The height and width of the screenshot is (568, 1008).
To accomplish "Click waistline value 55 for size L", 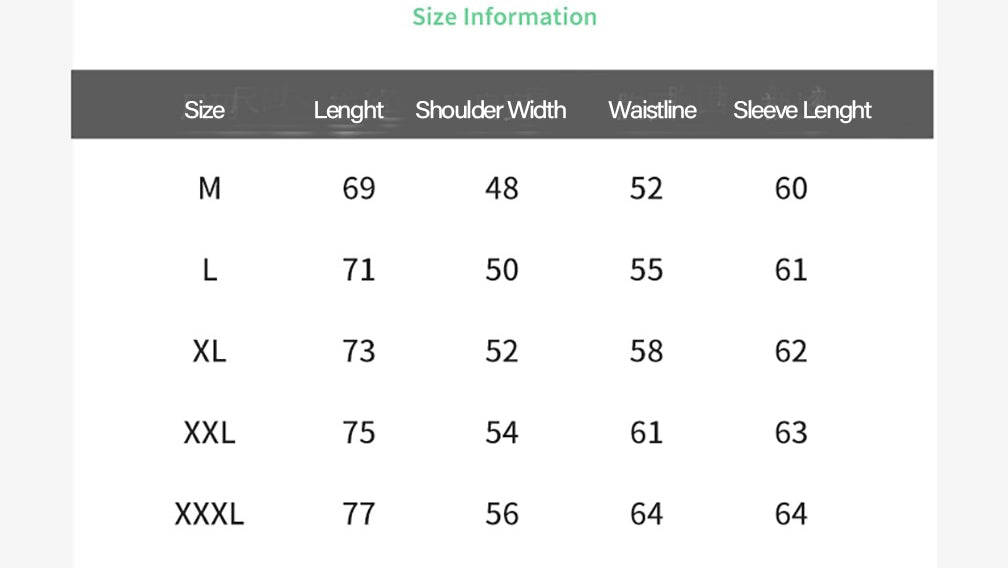I will point(646,270).
